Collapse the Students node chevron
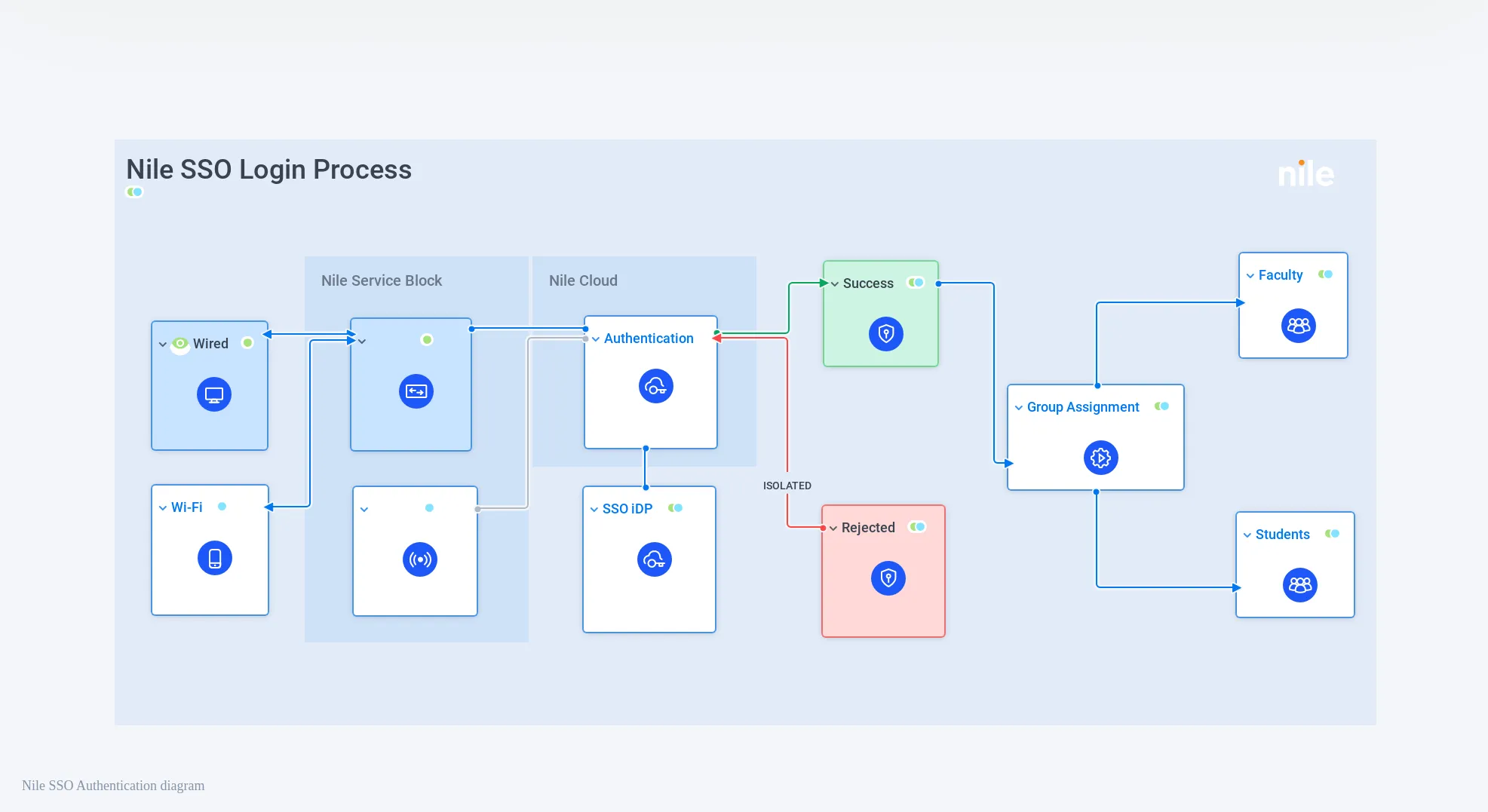Screen dimensions: 1488x812 click(1247, 535)
